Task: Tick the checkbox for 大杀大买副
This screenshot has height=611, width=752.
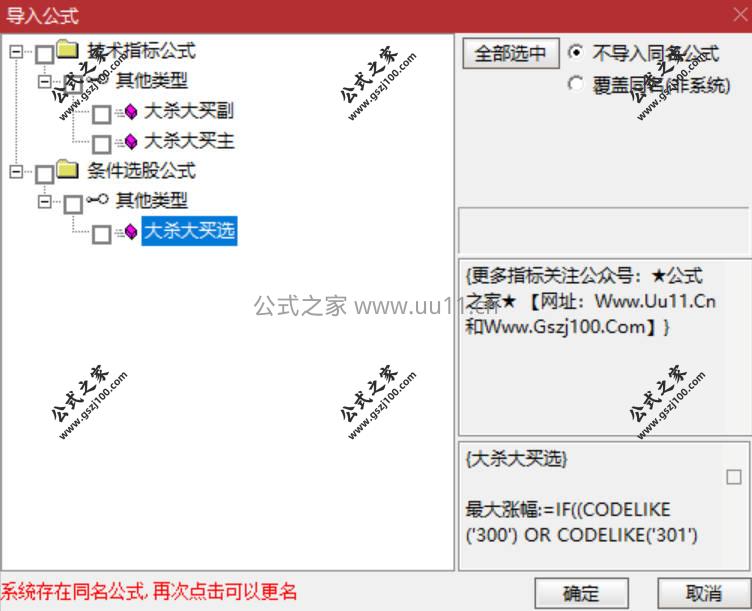Action: tap(101, 114)
